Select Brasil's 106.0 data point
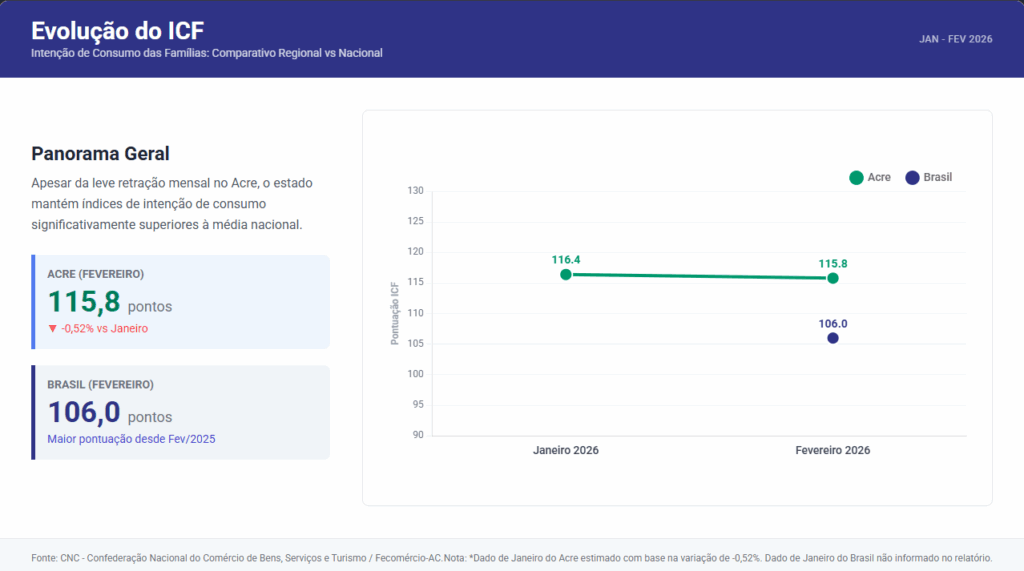Image resolution: width=1024 pixels, height=571 pixels. [833, 338]
